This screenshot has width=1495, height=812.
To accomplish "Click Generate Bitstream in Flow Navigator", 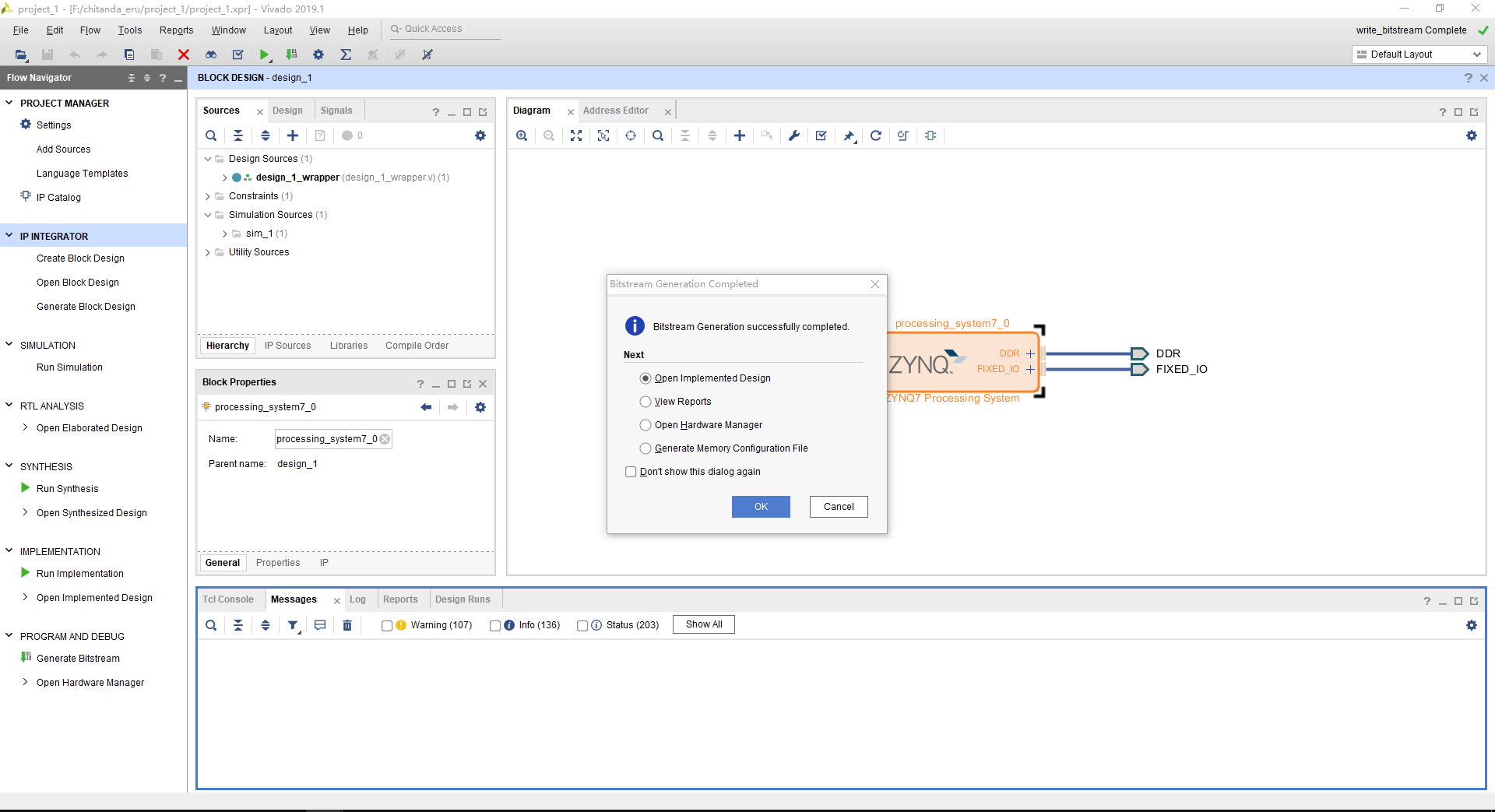I will tap(78, 659).
